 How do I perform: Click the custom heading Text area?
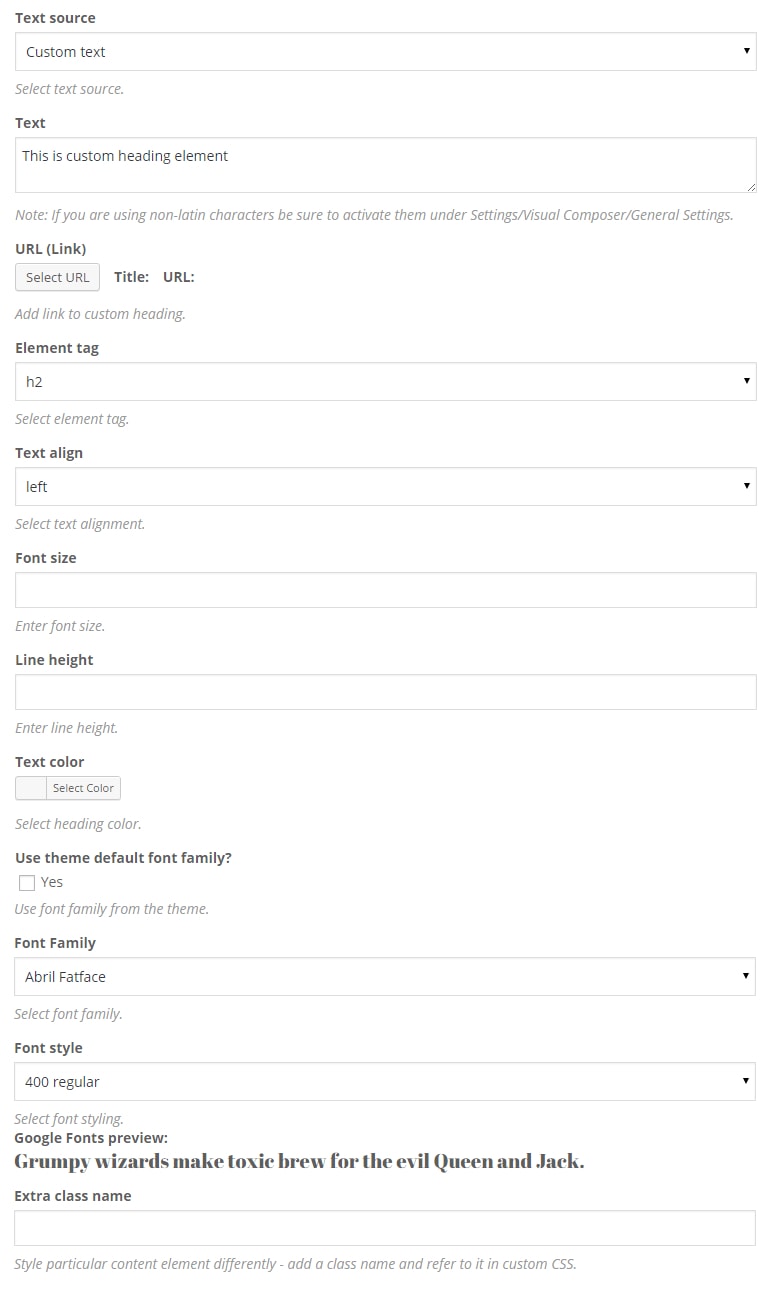coord(385,165)
